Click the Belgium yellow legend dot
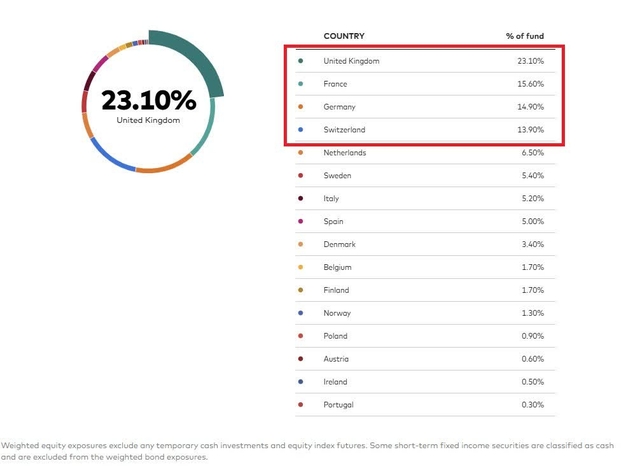The height and width of the screenshot is (466, 640). point(300,267)
